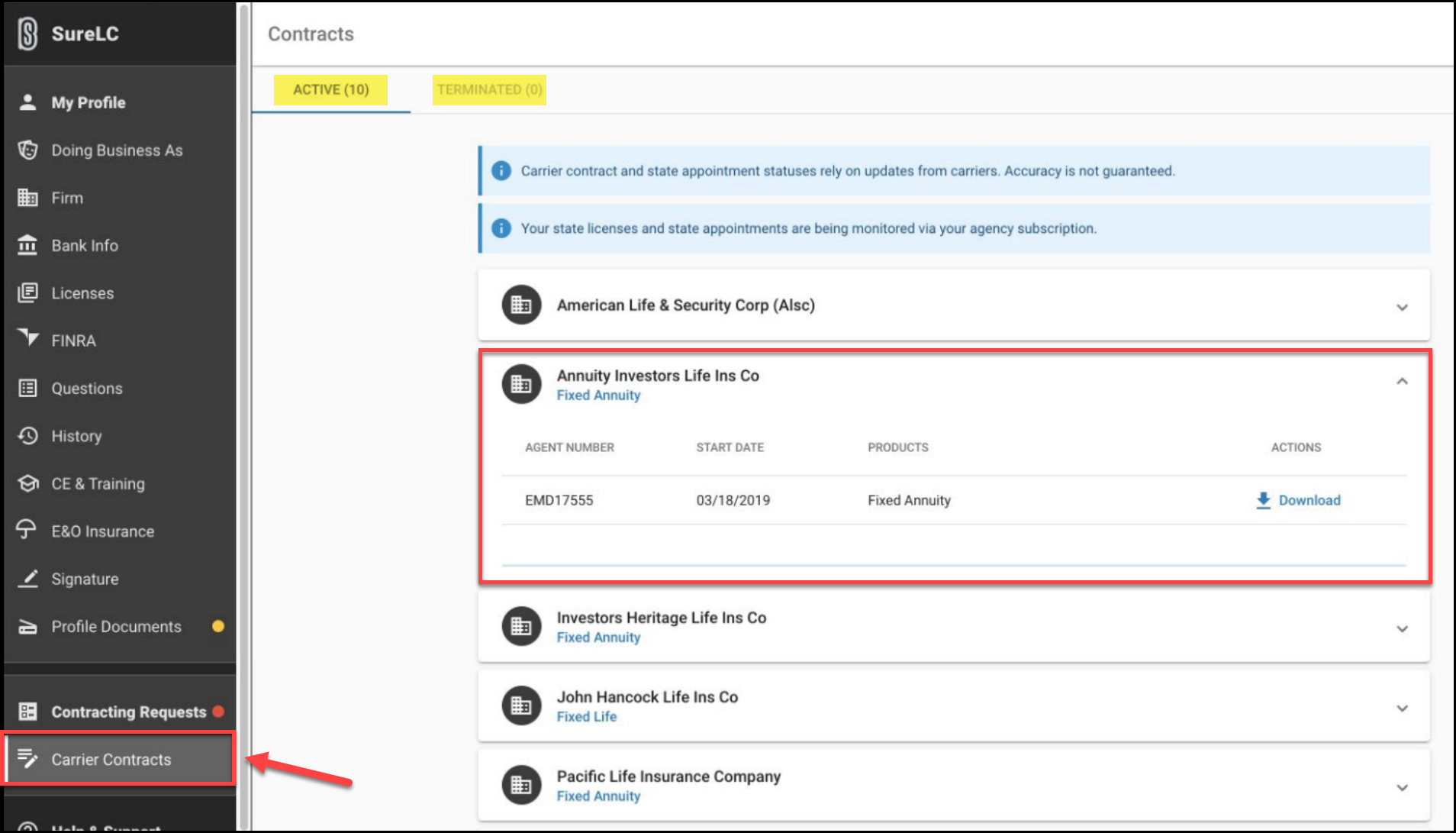Open the History menu item
The width and height of the screenshot is (1456, 833).
click(120, 436)
